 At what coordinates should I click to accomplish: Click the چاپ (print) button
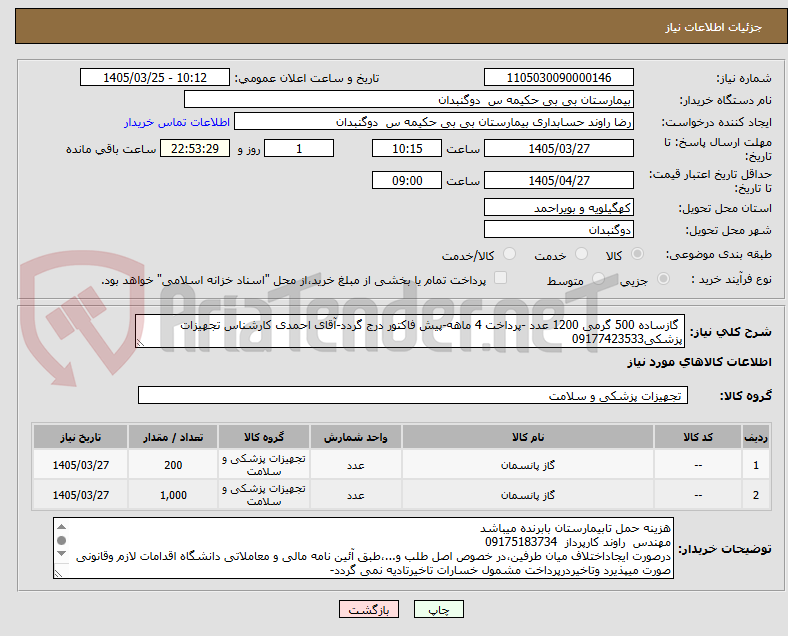(x=439, y=609)
